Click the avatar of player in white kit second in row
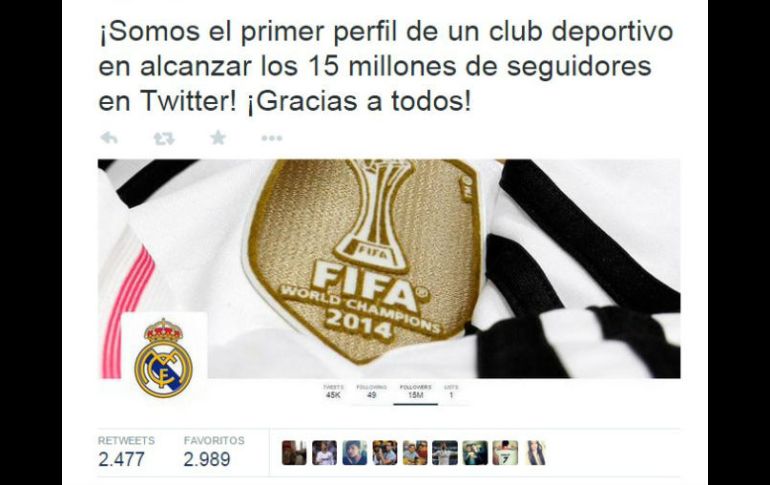770x485 pixels. (325, 453)
